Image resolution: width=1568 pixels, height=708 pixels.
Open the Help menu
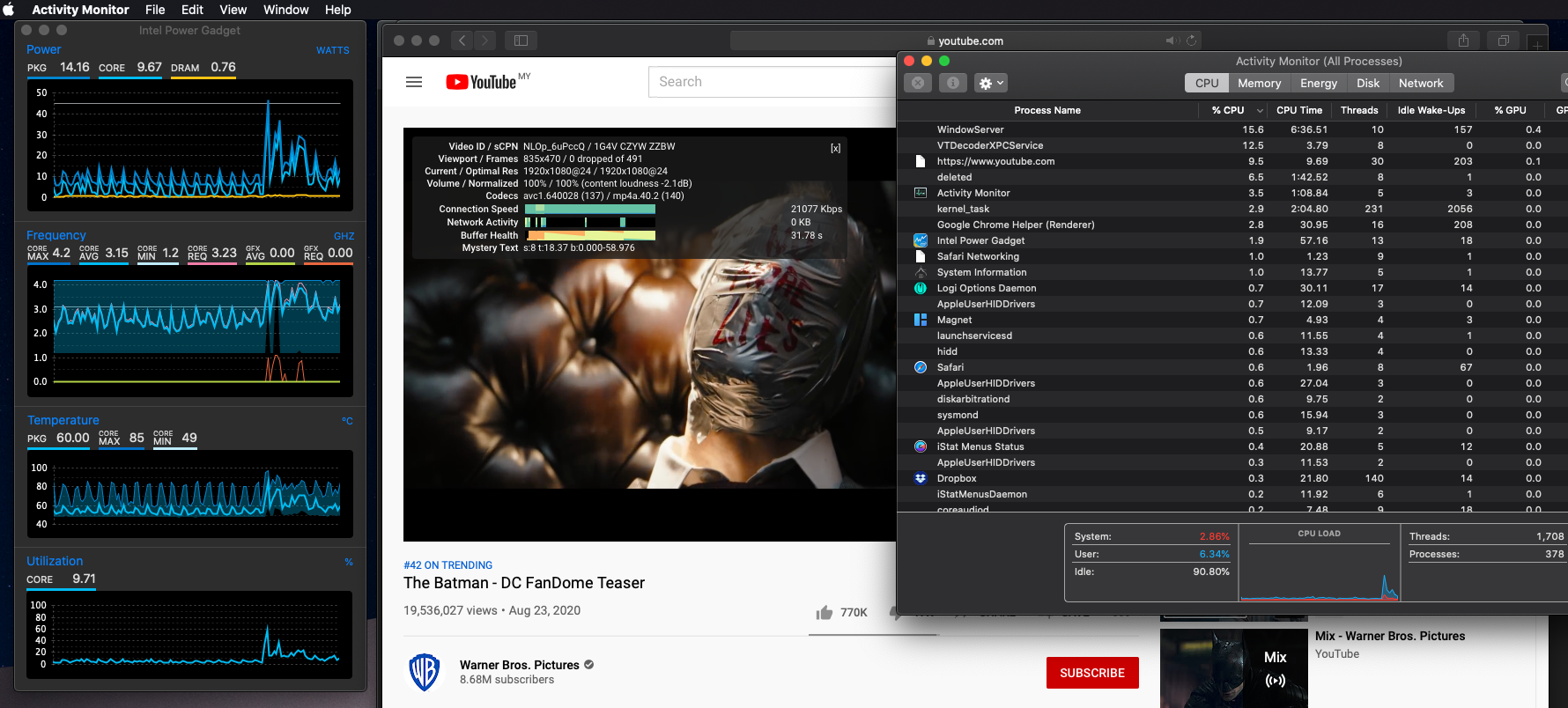(x=337, y=10)
